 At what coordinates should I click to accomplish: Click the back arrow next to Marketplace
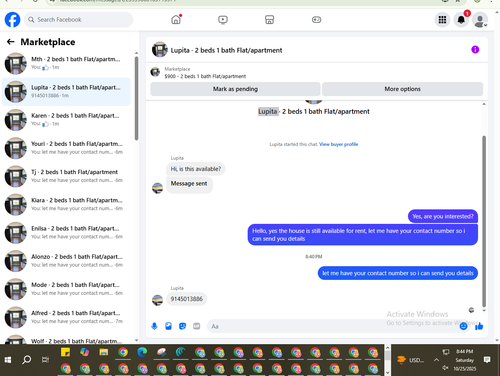tap(11, 42)
